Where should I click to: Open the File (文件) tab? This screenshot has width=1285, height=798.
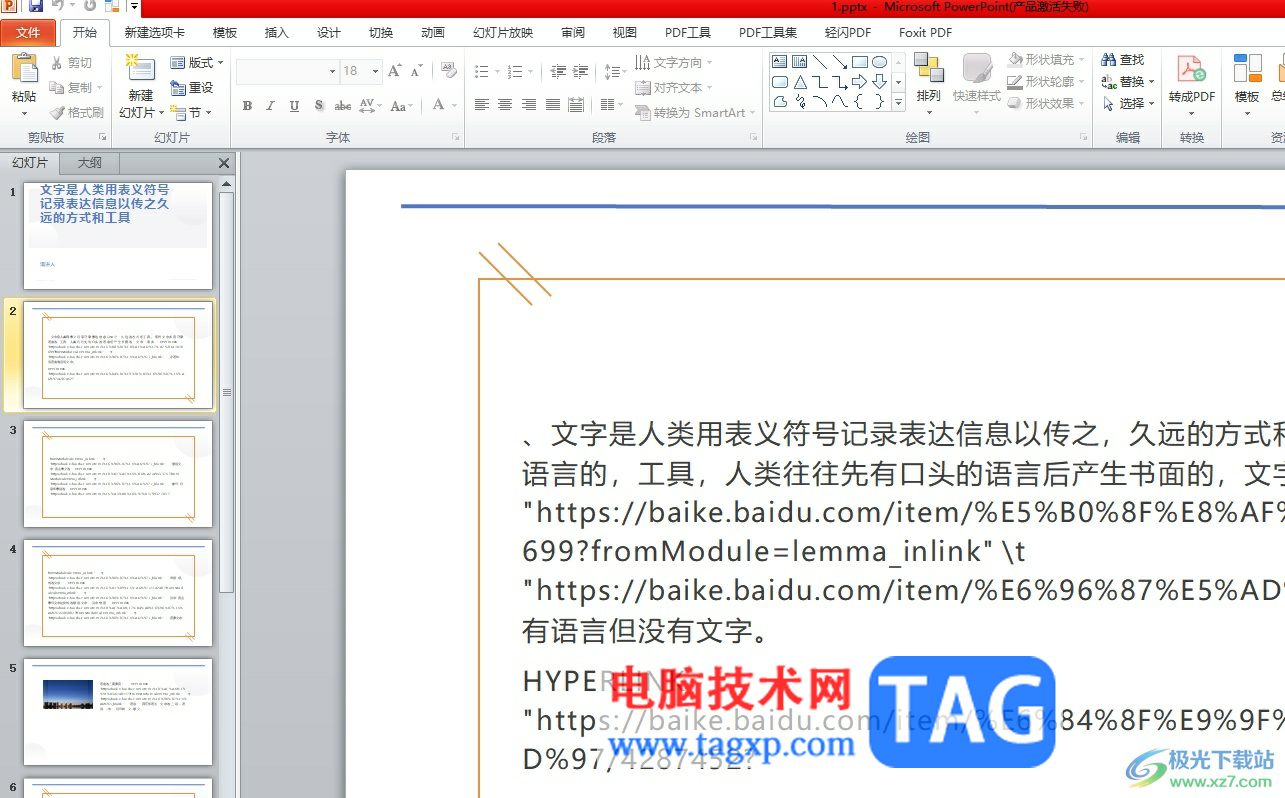28,33
